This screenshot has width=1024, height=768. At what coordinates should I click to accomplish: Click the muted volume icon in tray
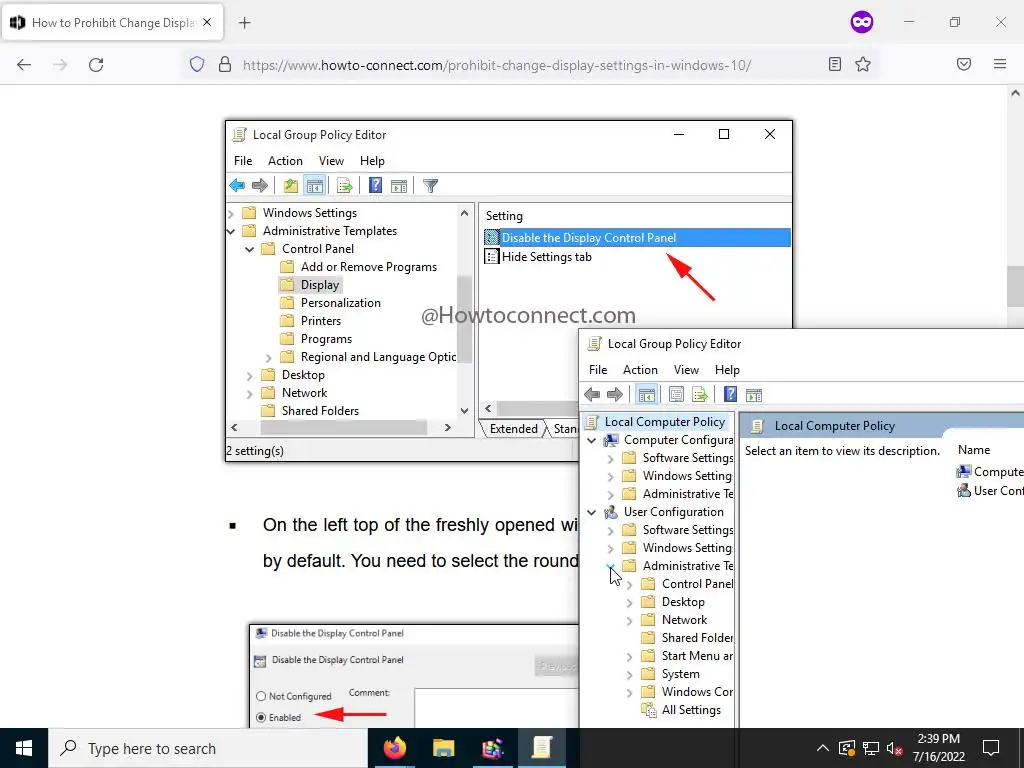pos(894,748)
